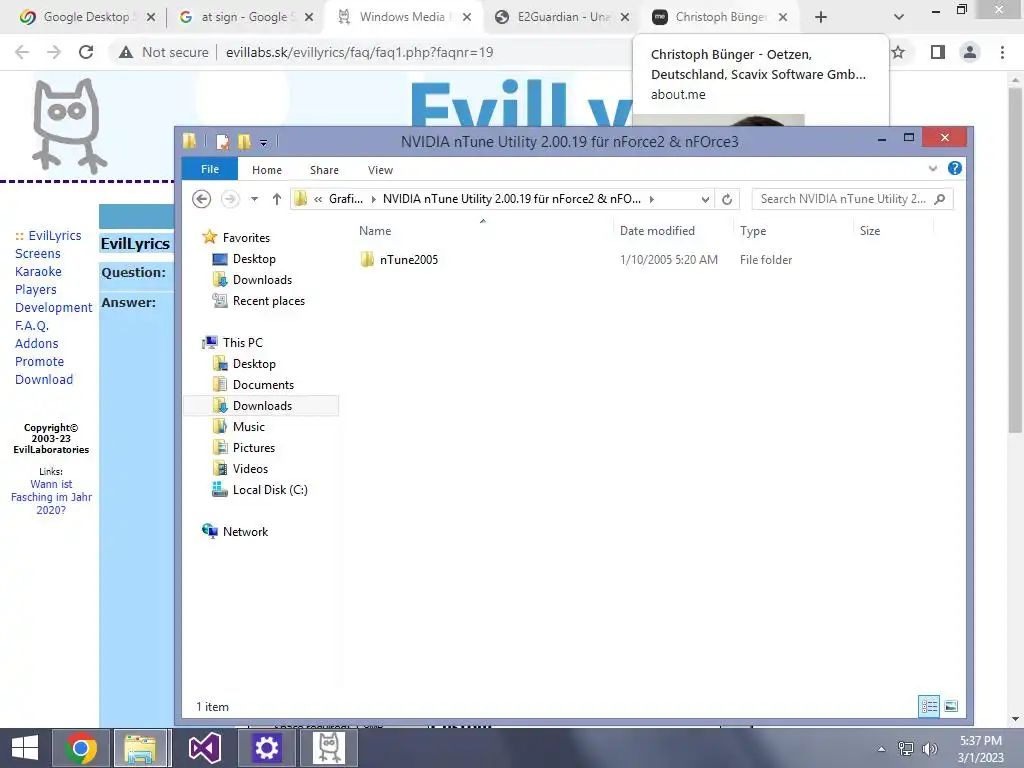Open Explorer help via question mark icon

955,168
